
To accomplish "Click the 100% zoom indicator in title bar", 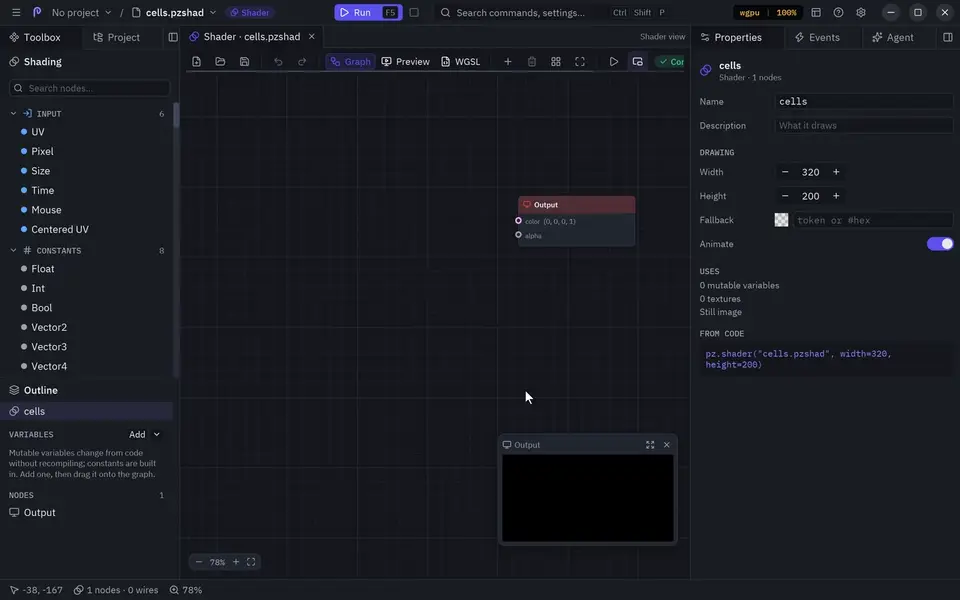I will 786,12.
